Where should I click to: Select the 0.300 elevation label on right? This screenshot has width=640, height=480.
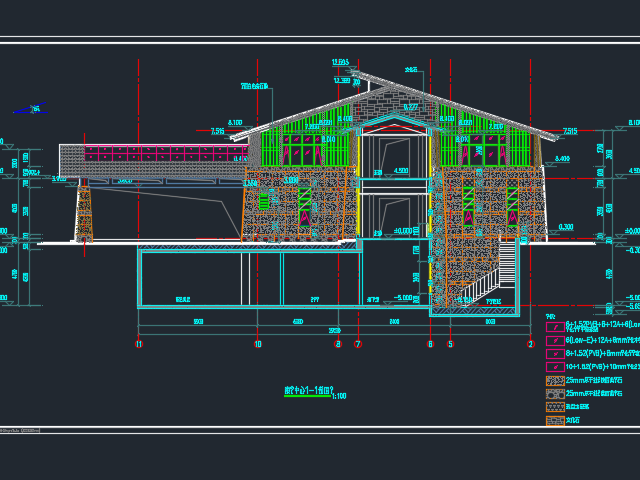(x=566, y=227)
